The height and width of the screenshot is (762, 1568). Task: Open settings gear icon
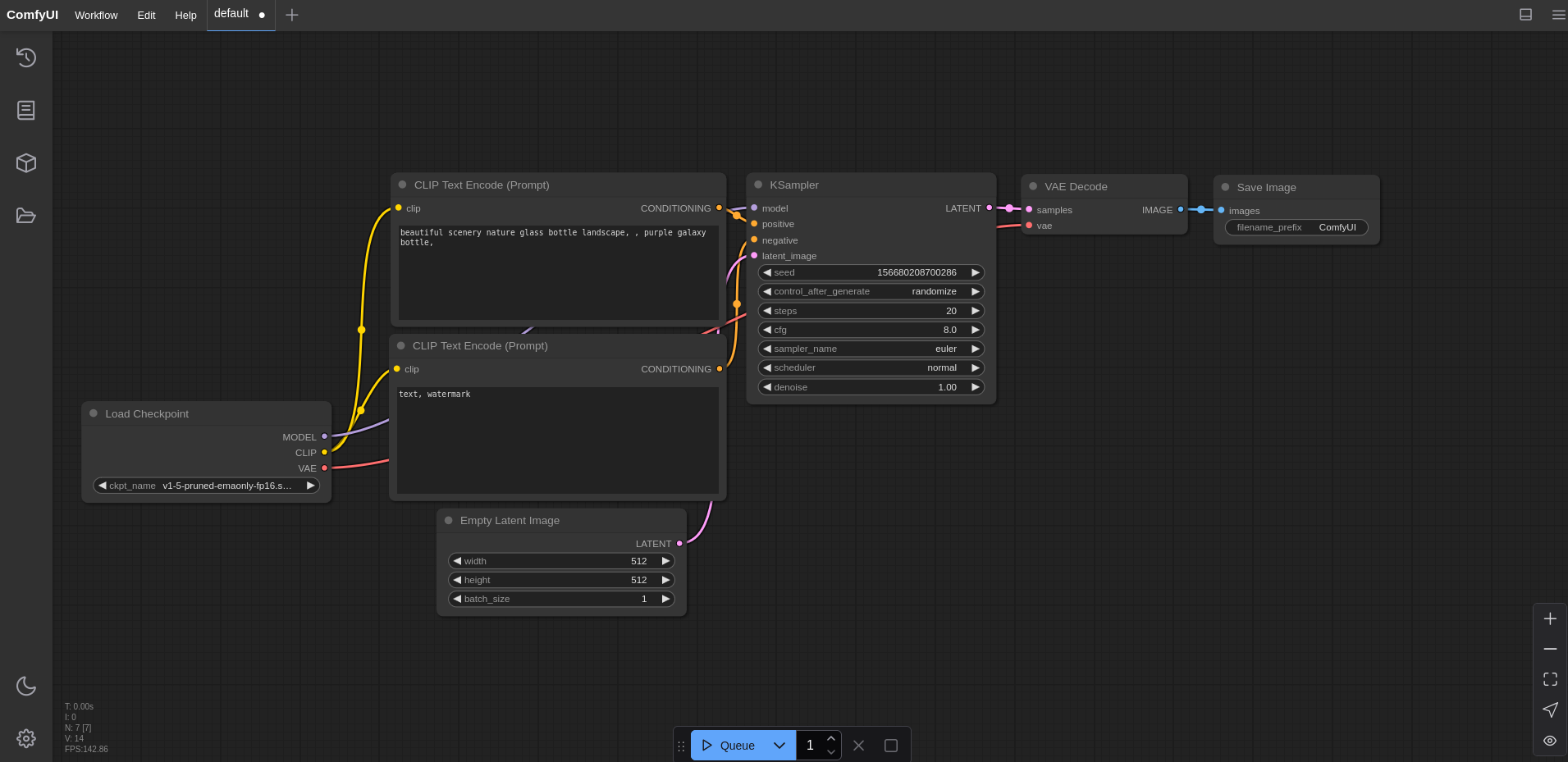point(26,738)
